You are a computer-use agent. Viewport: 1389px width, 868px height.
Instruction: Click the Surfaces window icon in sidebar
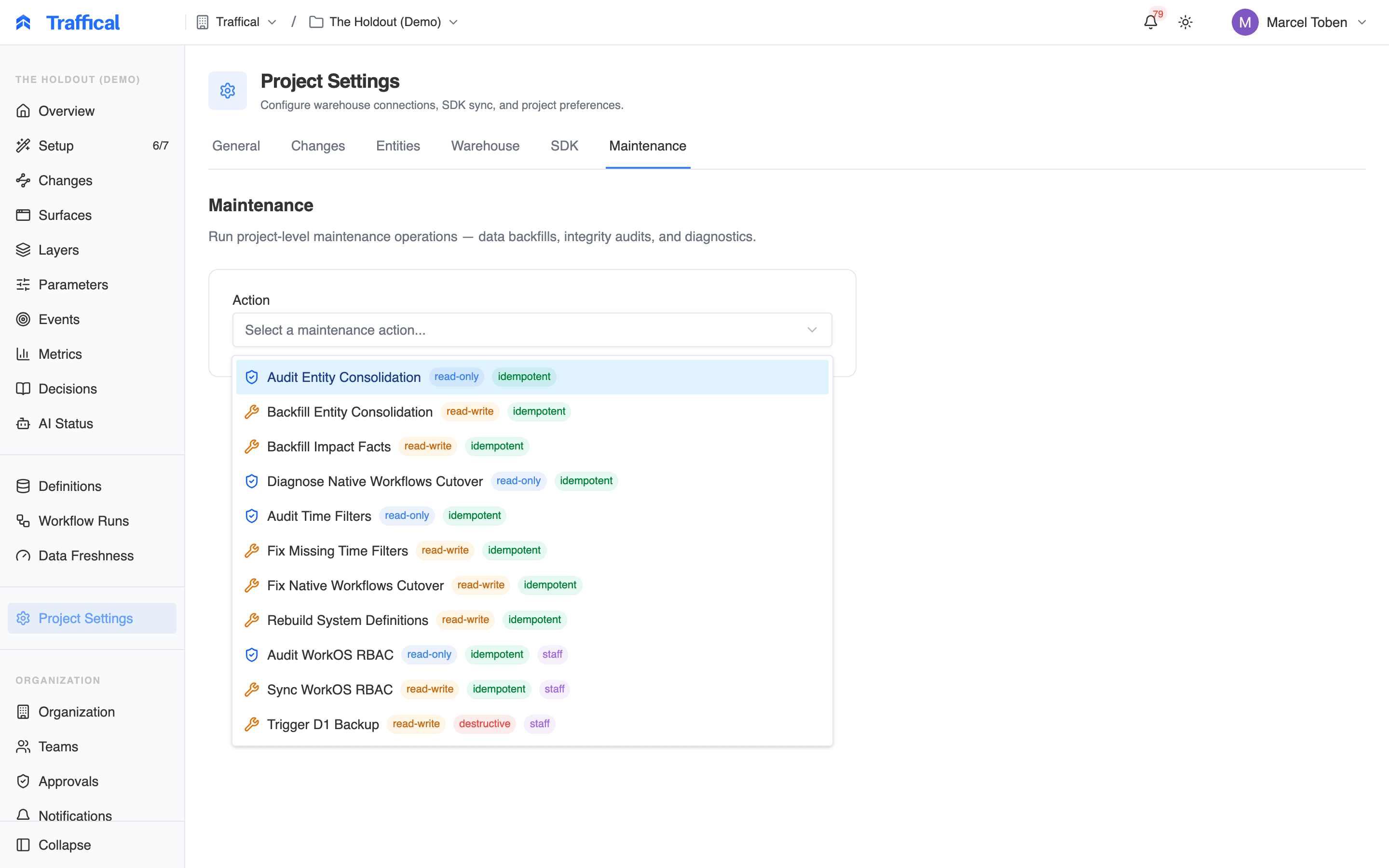point(23,215)
